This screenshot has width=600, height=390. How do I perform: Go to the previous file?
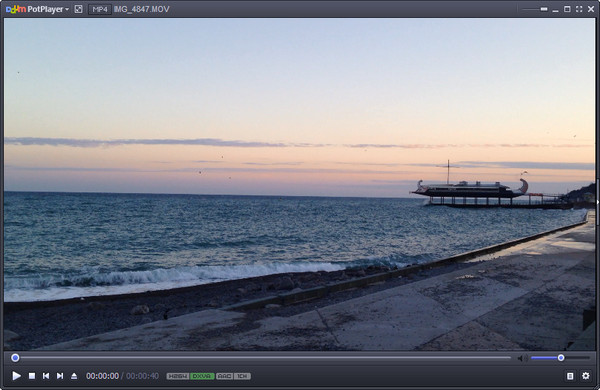[x=46, y=376]
